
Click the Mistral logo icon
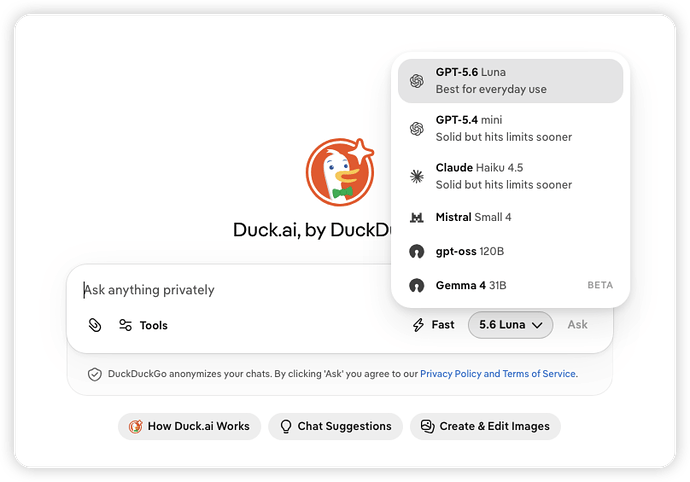tap(417, 217)
